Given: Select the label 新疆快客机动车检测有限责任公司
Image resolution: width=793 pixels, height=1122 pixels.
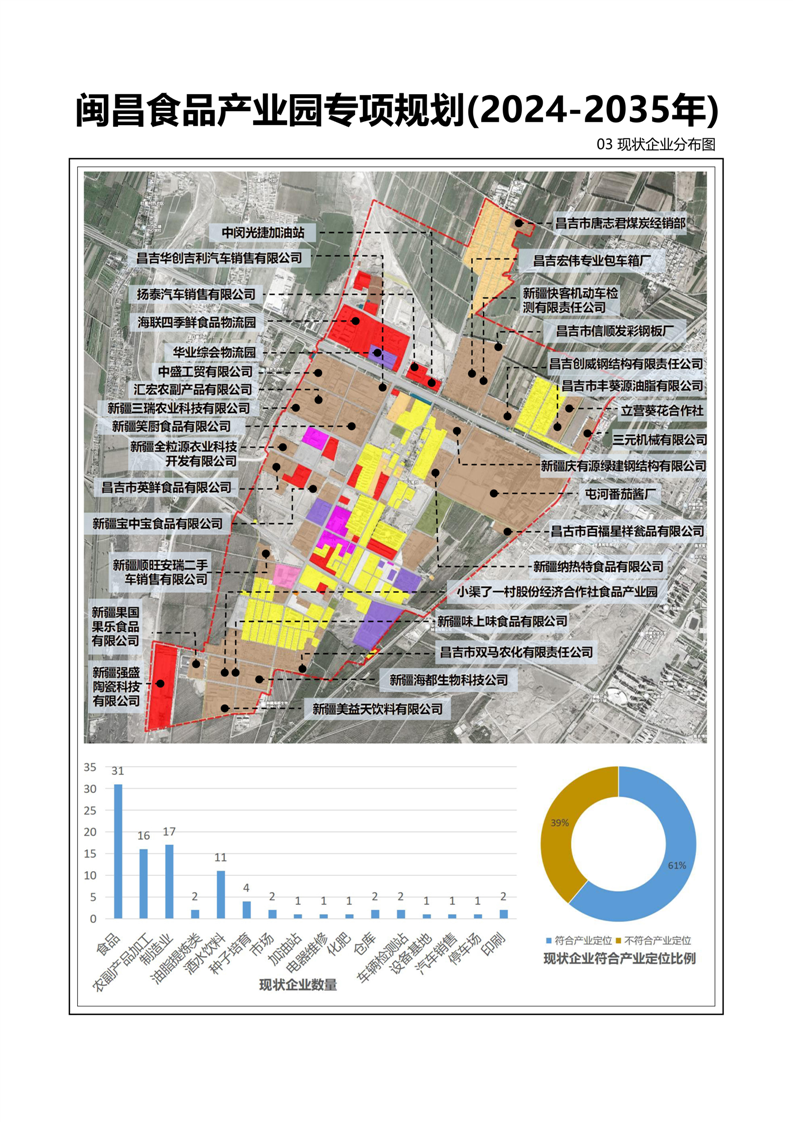Looking at the screenshot, I should coord(570,300).
